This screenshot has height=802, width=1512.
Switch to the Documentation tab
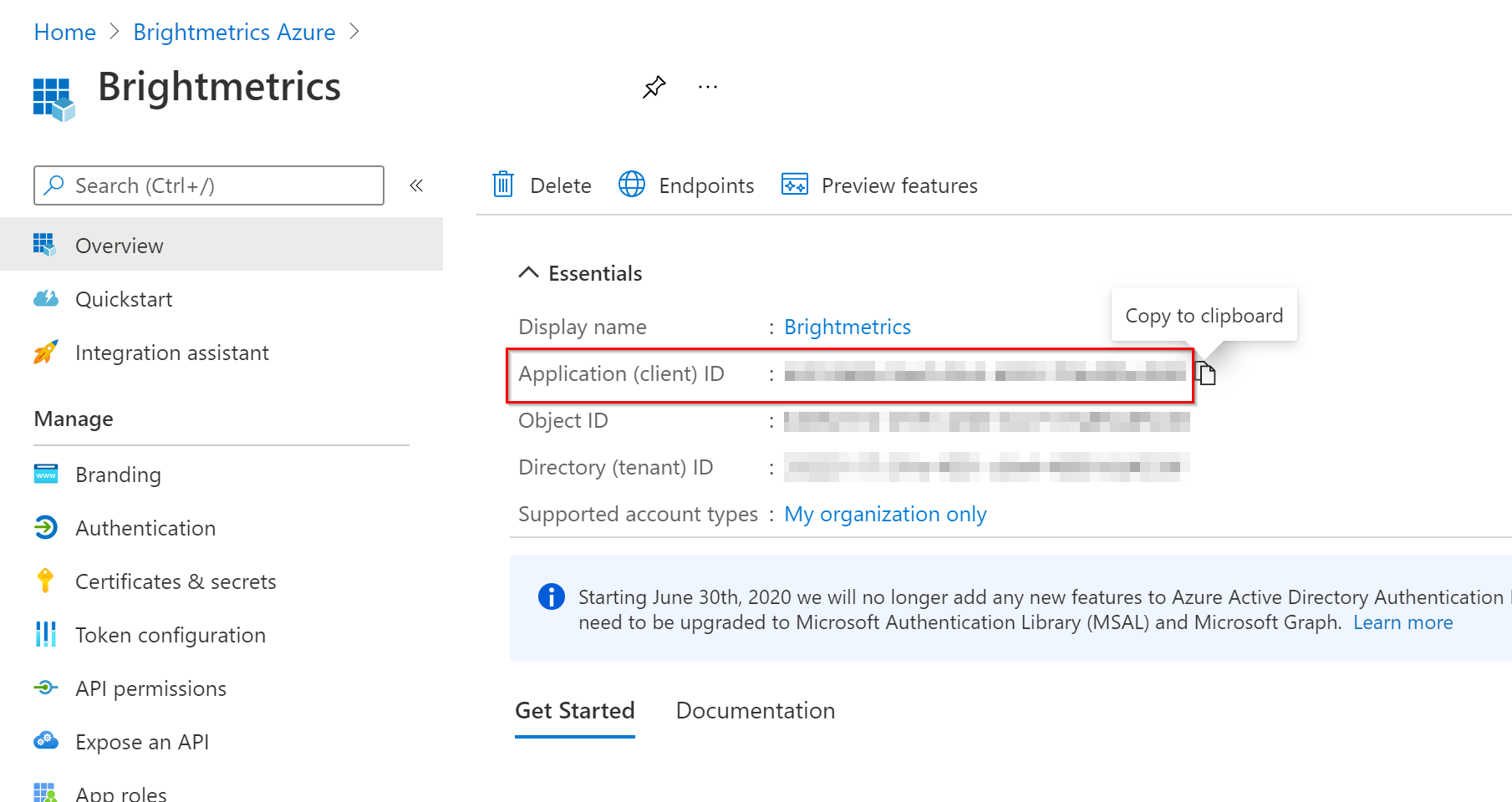[756, 711]
